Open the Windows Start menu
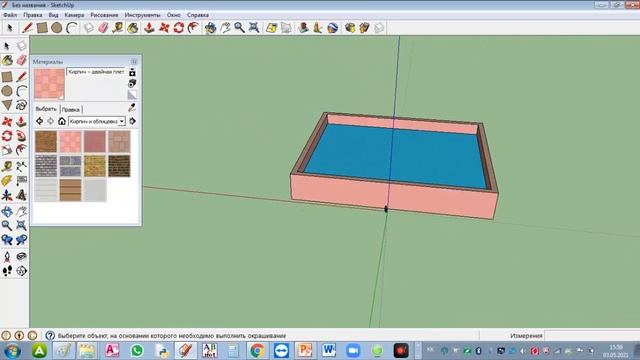Viewport: 640px width, 360px height. point(12,351)
